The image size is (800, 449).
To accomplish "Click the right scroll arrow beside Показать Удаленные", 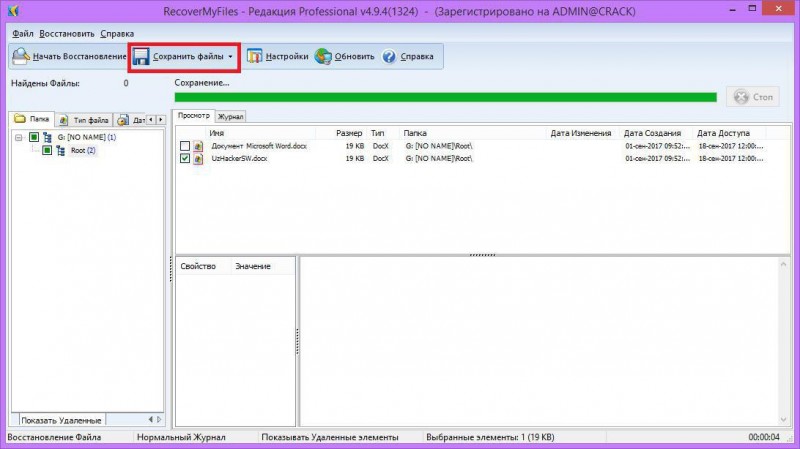I will click(159, 419).
